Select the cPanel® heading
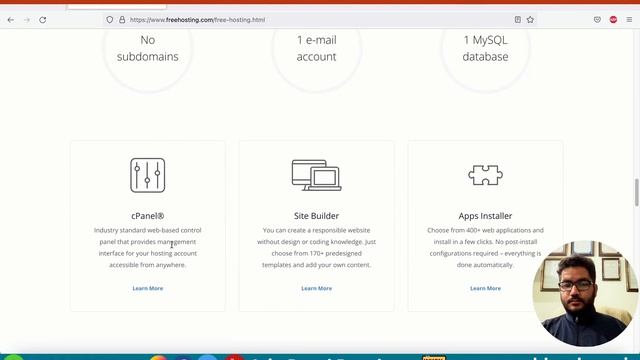The image size is (640, 360). tap(148, 216)
